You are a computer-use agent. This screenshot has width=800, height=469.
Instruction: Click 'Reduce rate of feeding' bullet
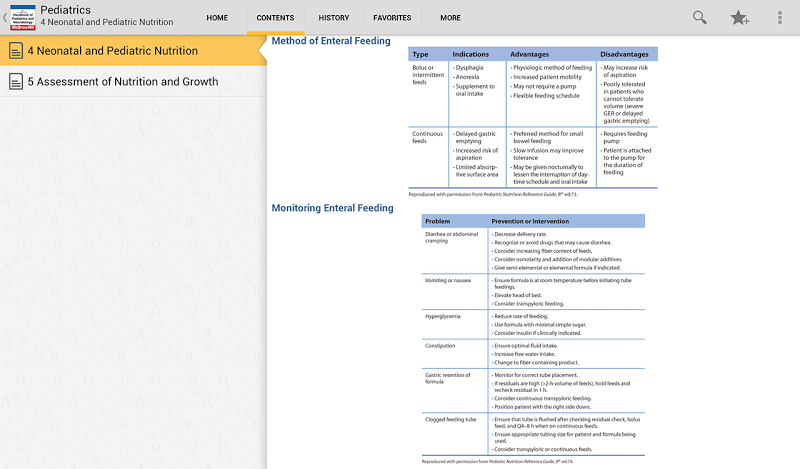point(520,316)
